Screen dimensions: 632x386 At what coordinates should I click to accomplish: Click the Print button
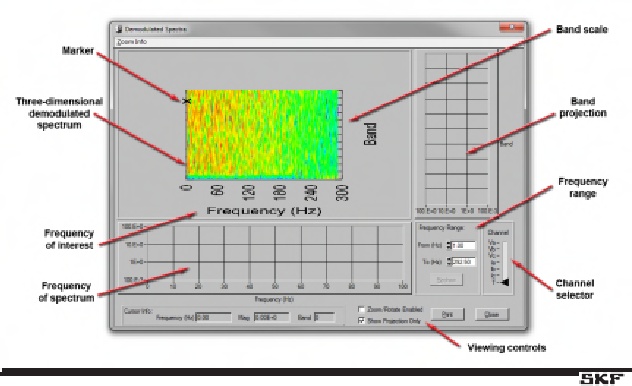pos(447,314)
